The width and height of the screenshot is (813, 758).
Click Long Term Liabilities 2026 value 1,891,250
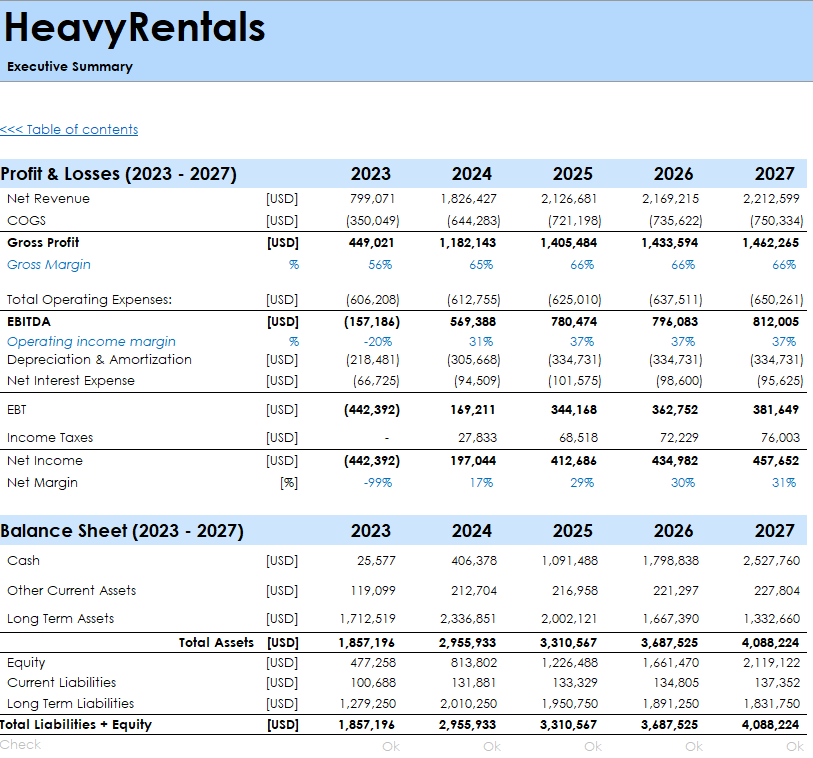coord(670,704)
